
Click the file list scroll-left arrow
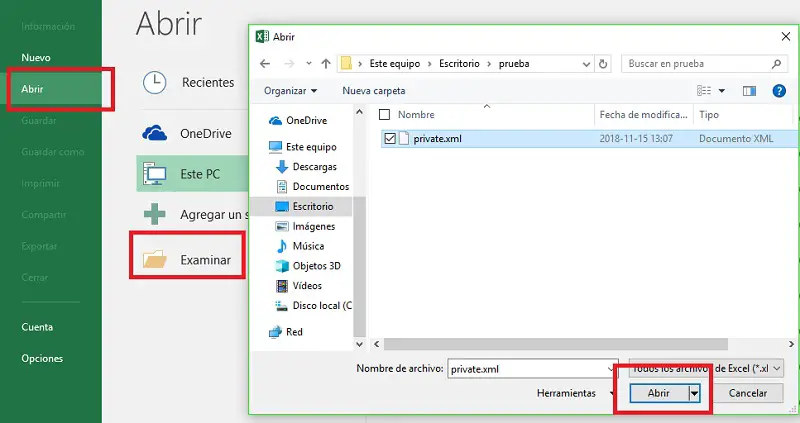[377, 344]
